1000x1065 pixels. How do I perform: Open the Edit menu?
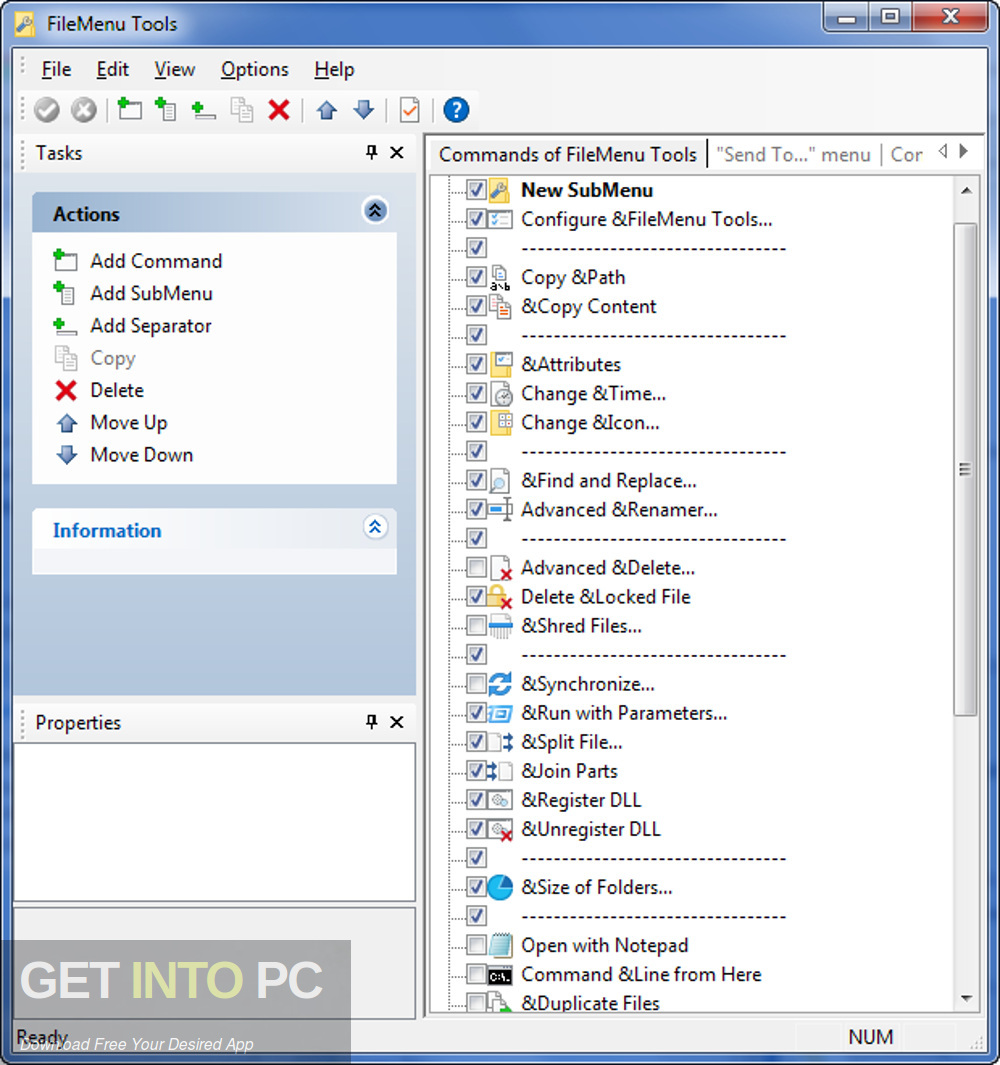(x=112, y=69)
